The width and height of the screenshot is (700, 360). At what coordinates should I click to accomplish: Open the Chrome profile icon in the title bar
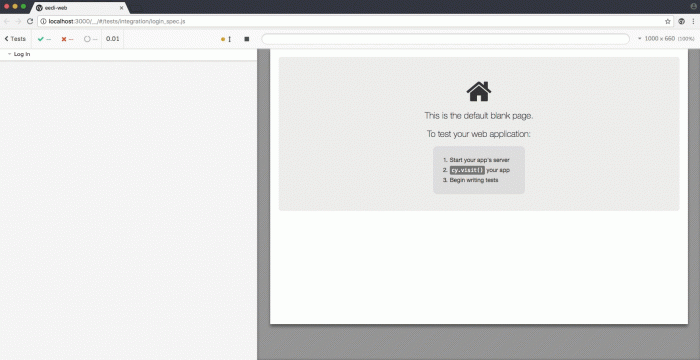tap(693, 7)
